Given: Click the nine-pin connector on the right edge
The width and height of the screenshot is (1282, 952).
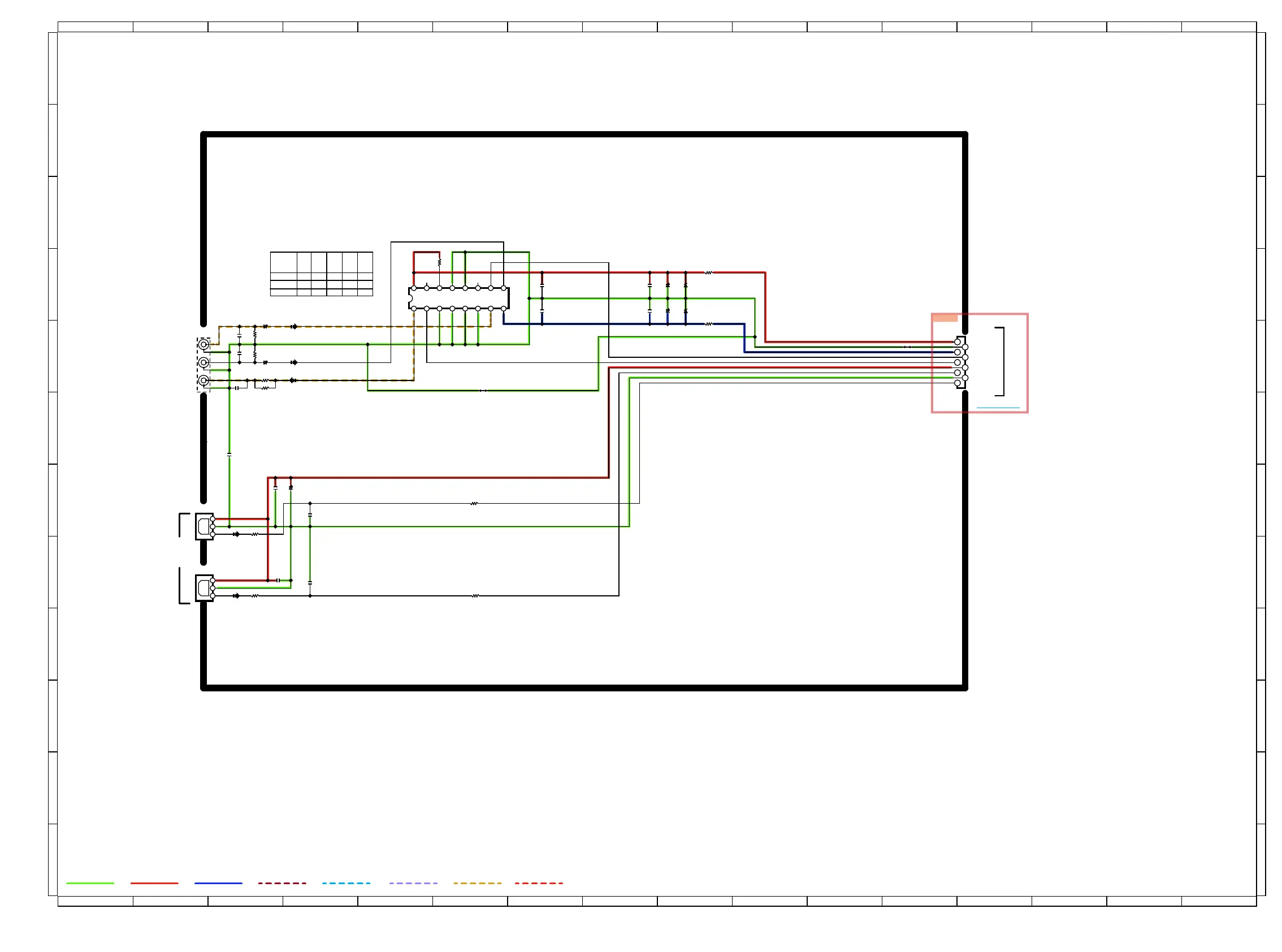Looking at the screenshot, I should click(x=961, y=362).
